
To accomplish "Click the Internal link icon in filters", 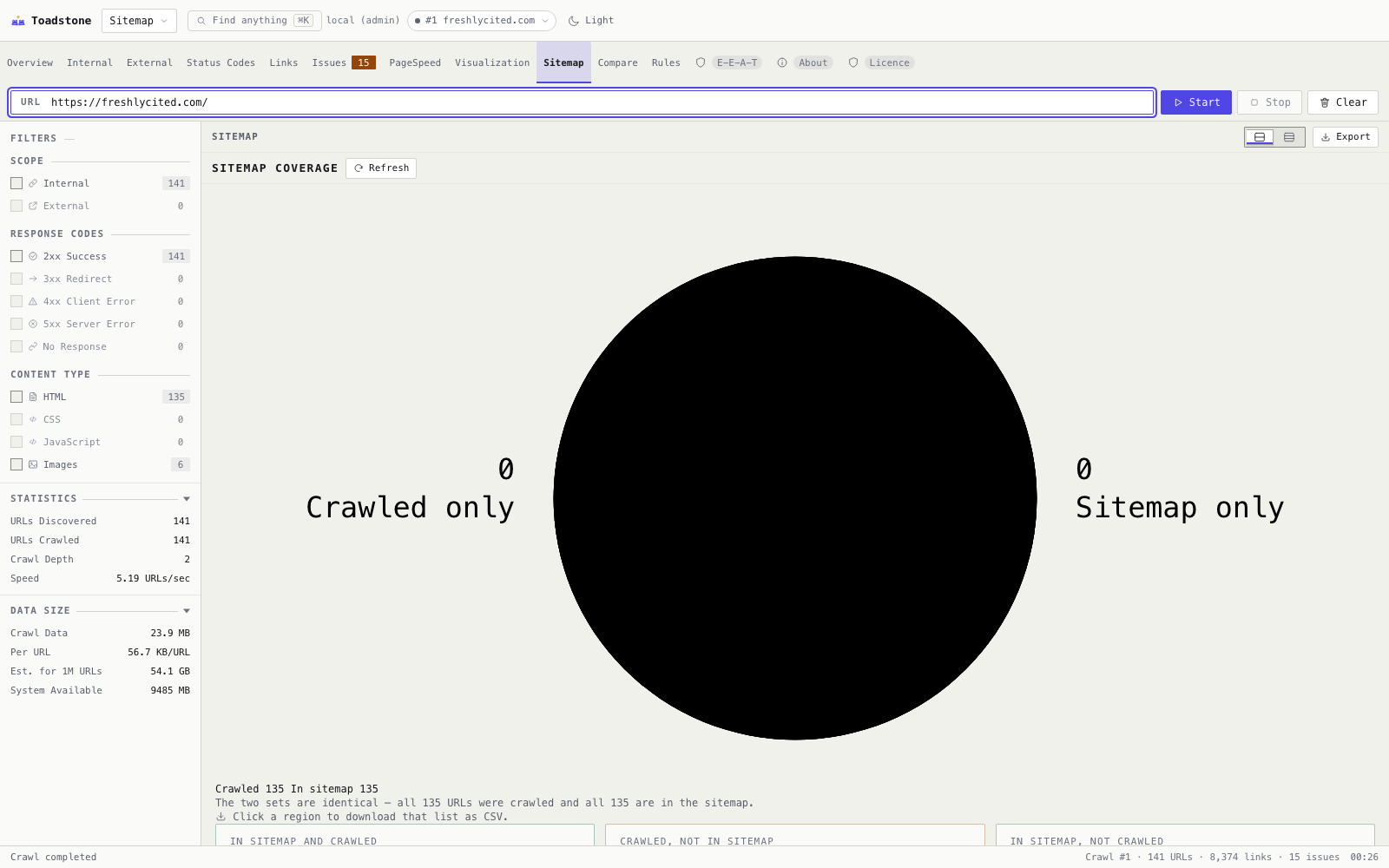I will [x=33, y=183].
